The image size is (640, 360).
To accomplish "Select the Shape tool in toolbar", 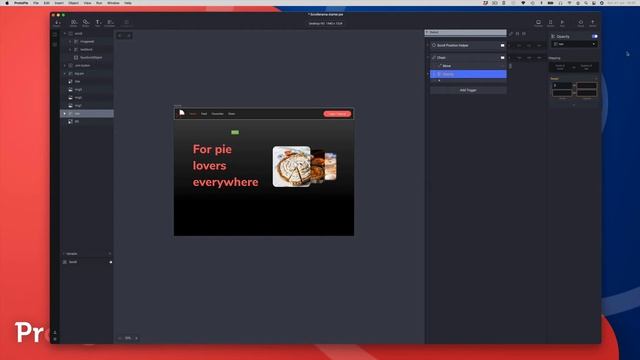I will coord(86,23).
